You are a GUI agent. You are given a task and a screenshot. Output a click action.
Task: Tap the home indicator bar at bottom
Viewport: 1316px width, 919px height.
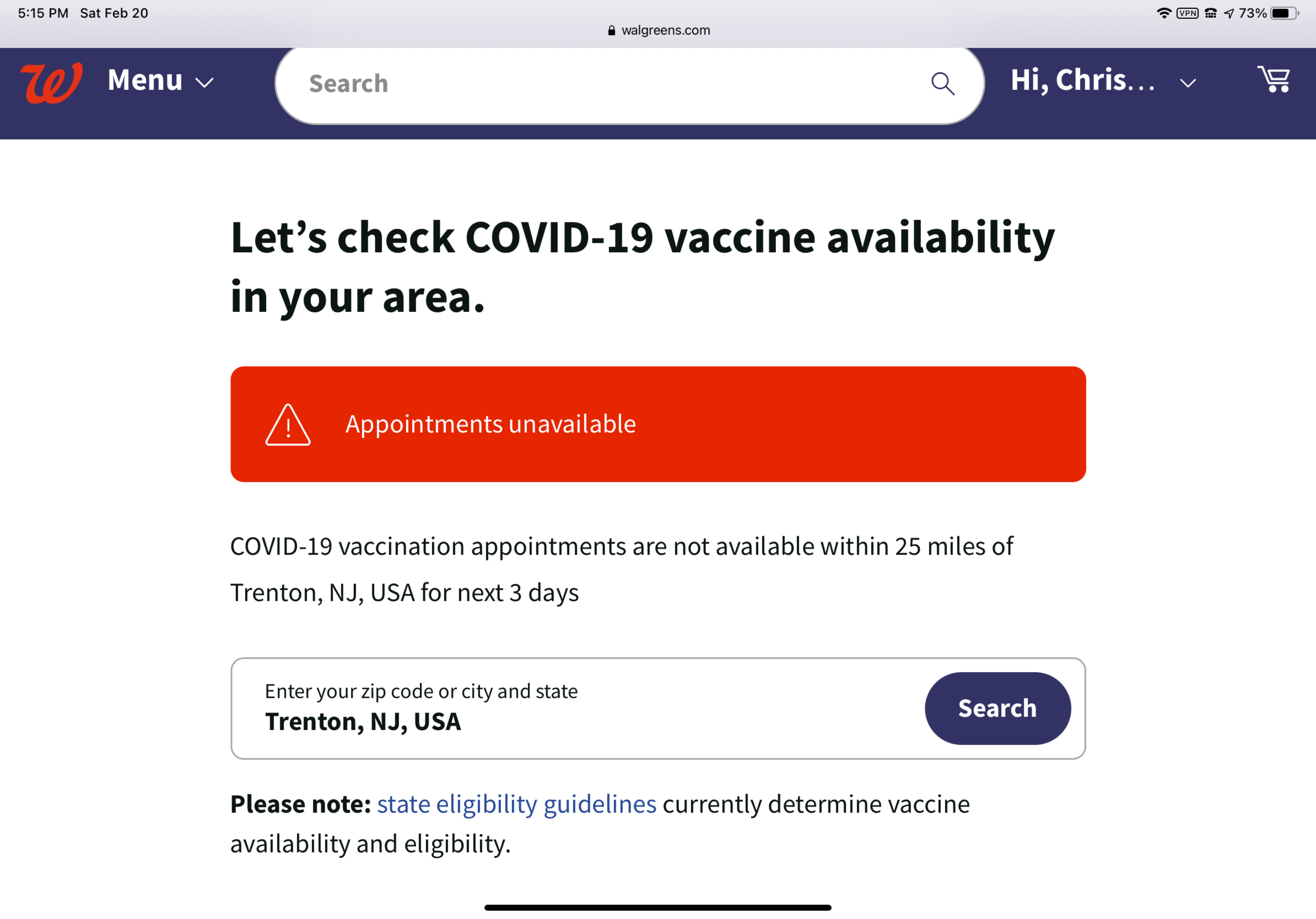tap(658, 907)
